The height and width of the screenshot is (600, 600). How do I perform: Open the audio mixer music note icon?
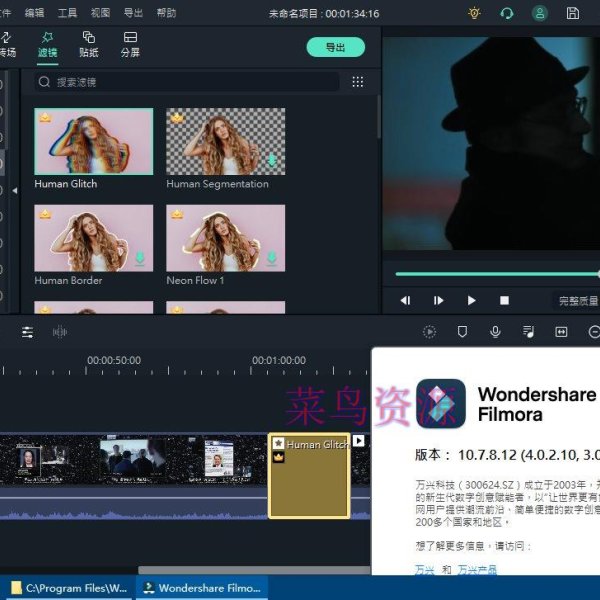pyautogui.click(x=528, y=332)
